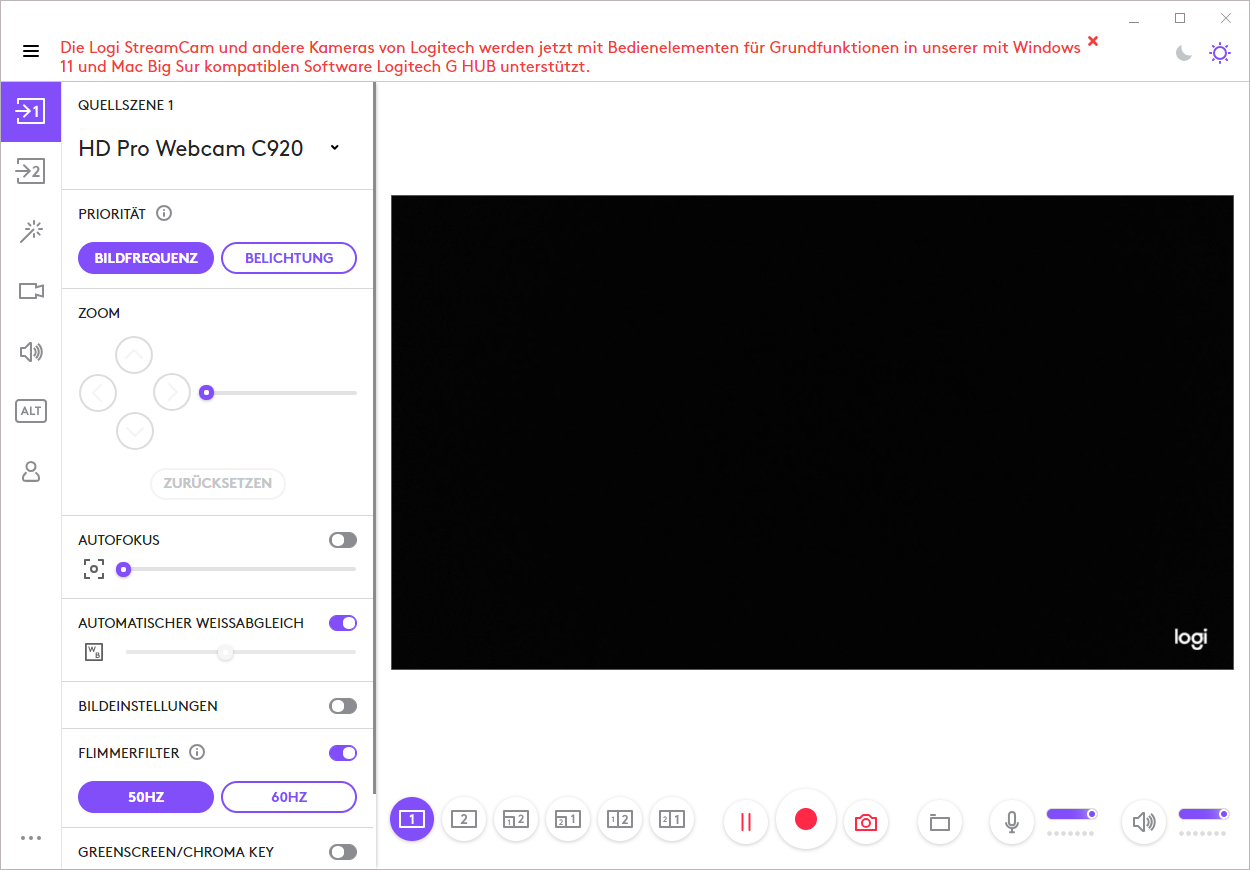The height and width of the screenshot is (870, 1250).
Task: Click the speaker volume slider
Action: 1204,814
